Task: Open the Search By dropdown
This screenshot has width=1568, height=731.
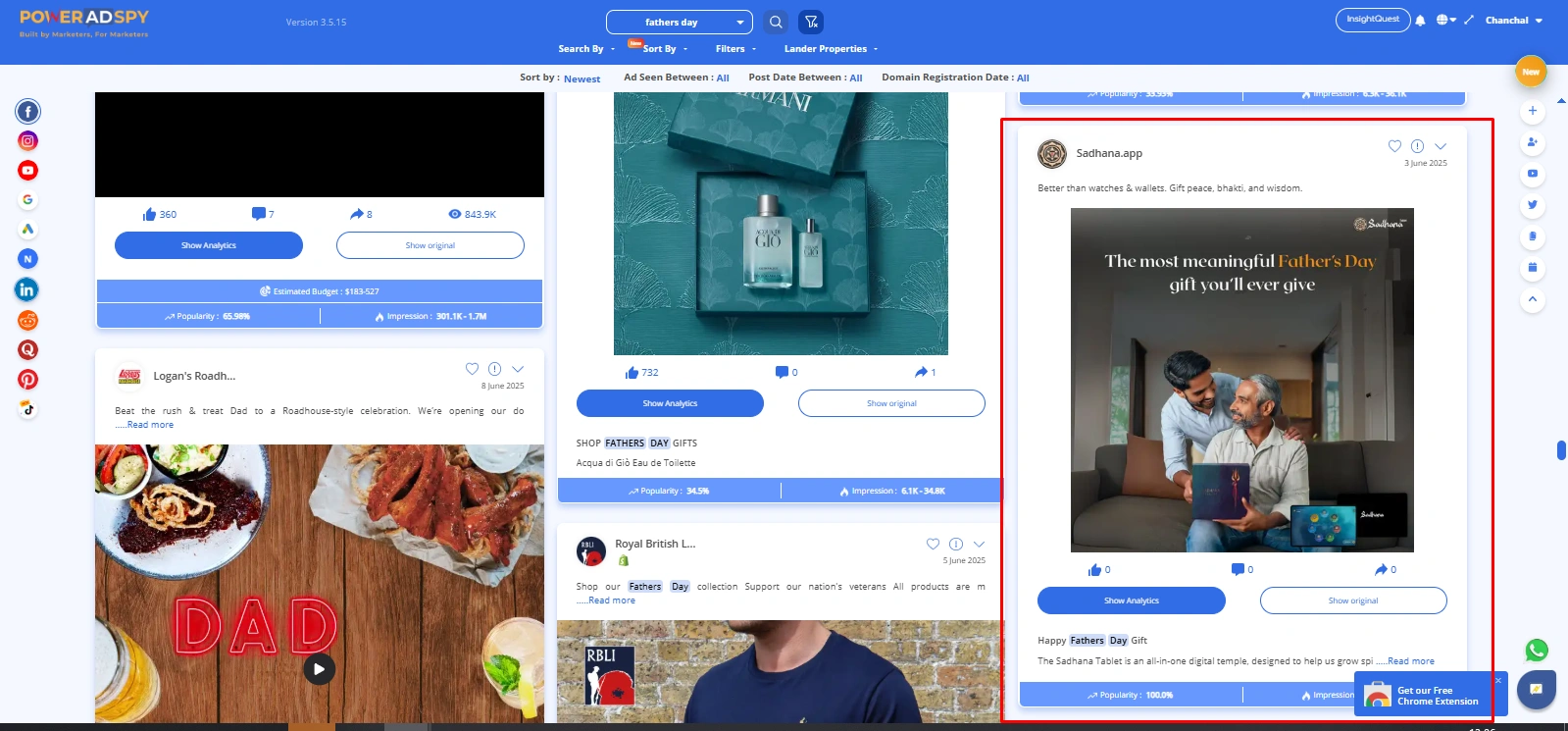Action: point(586,49)
